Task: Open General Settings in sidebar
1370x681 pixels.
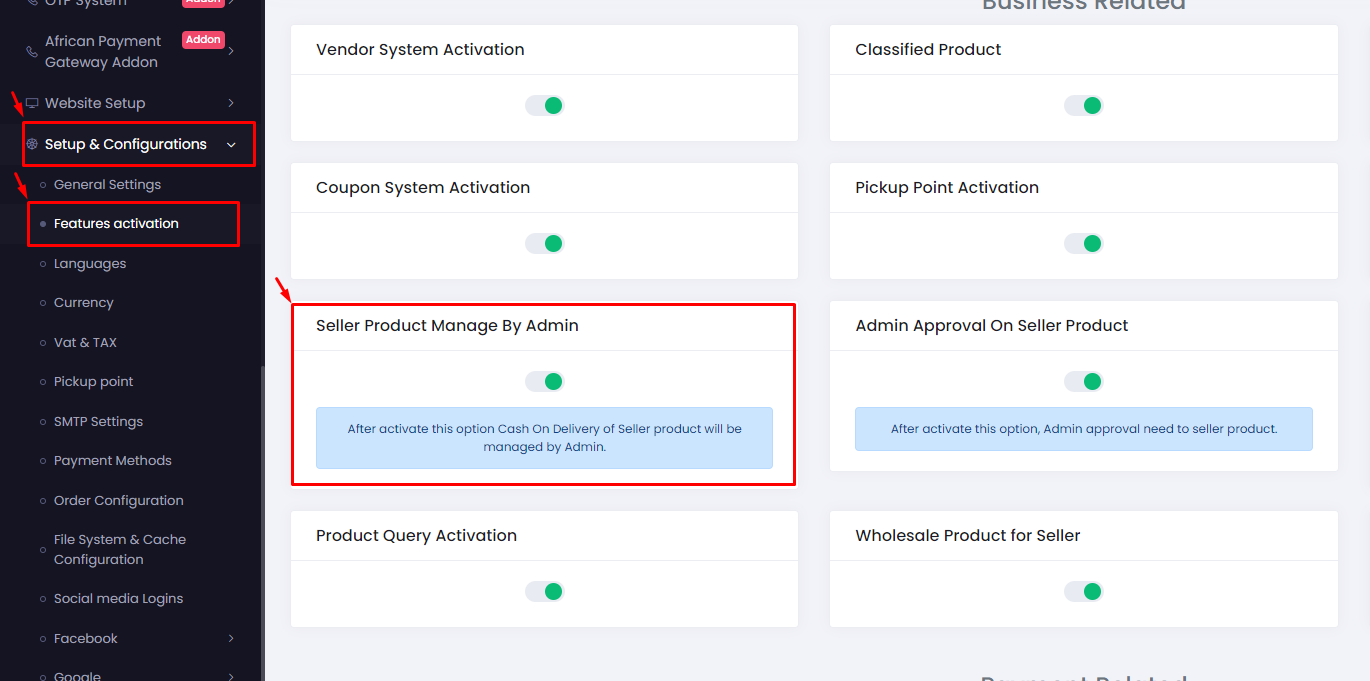Action: [x=107, y=185]
